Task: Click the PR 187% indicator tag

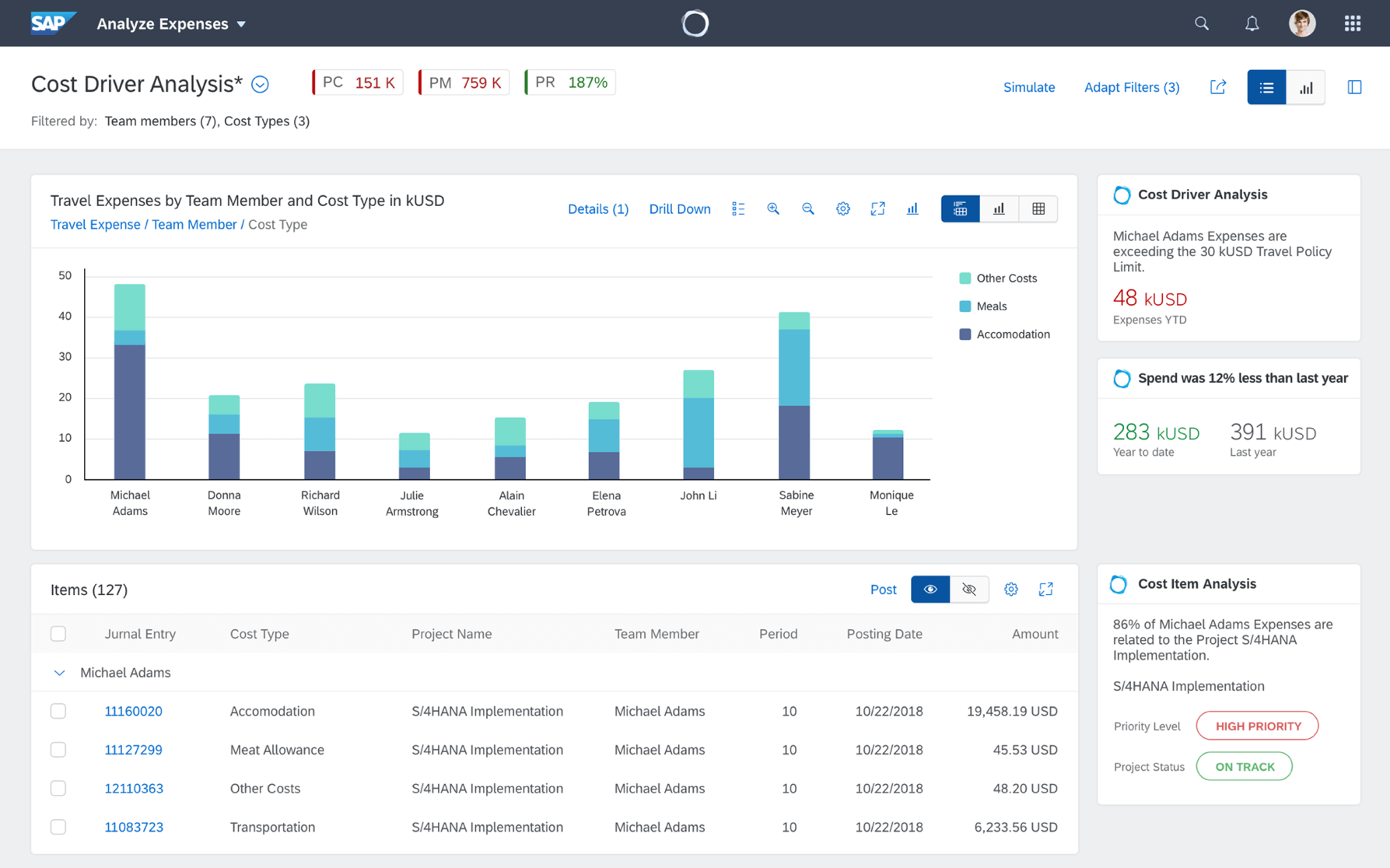Action: [x=570, y=82]
